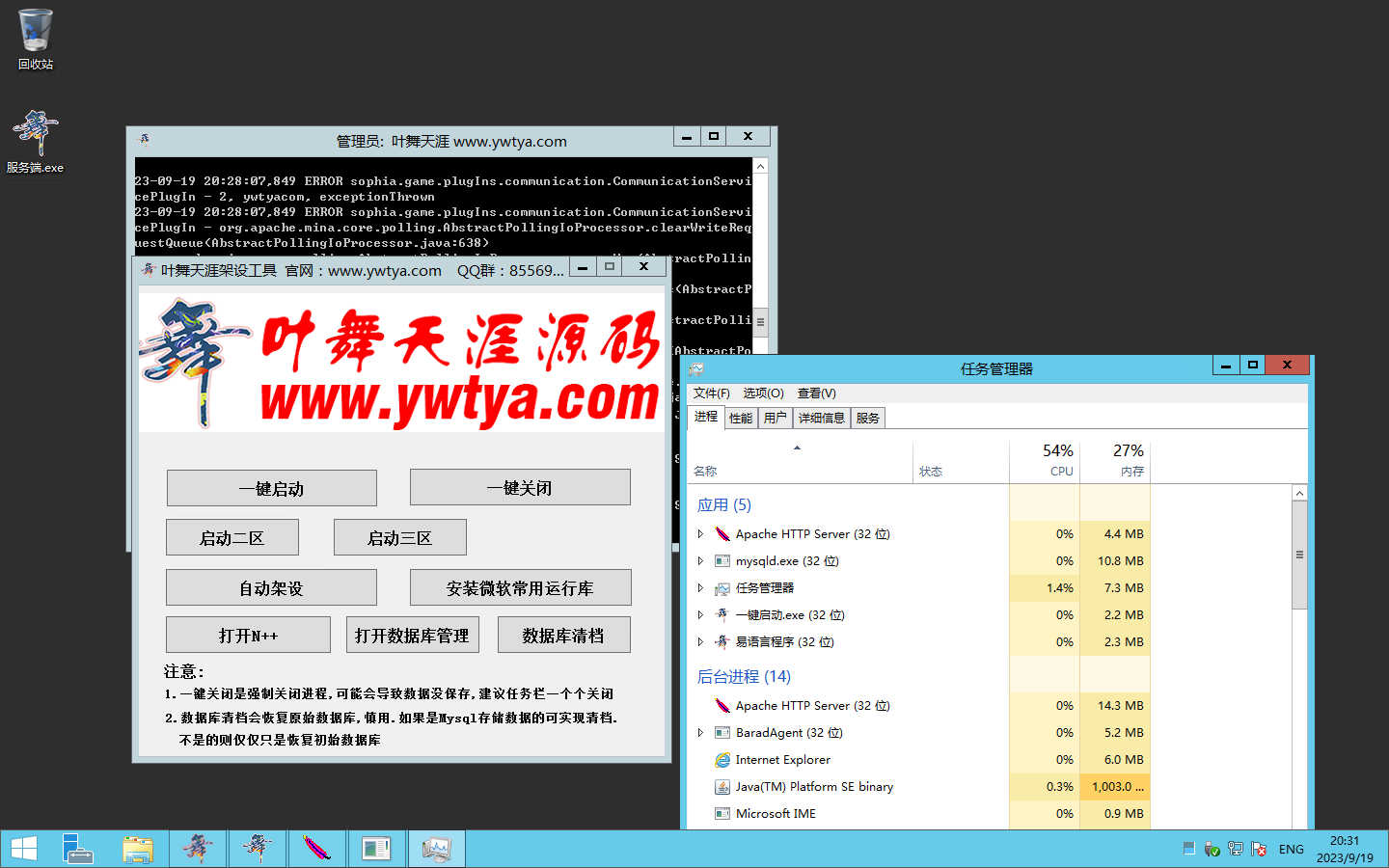Click the 一键关闭 button
This screenshot has height=868, width=1389.
point(520,487)
